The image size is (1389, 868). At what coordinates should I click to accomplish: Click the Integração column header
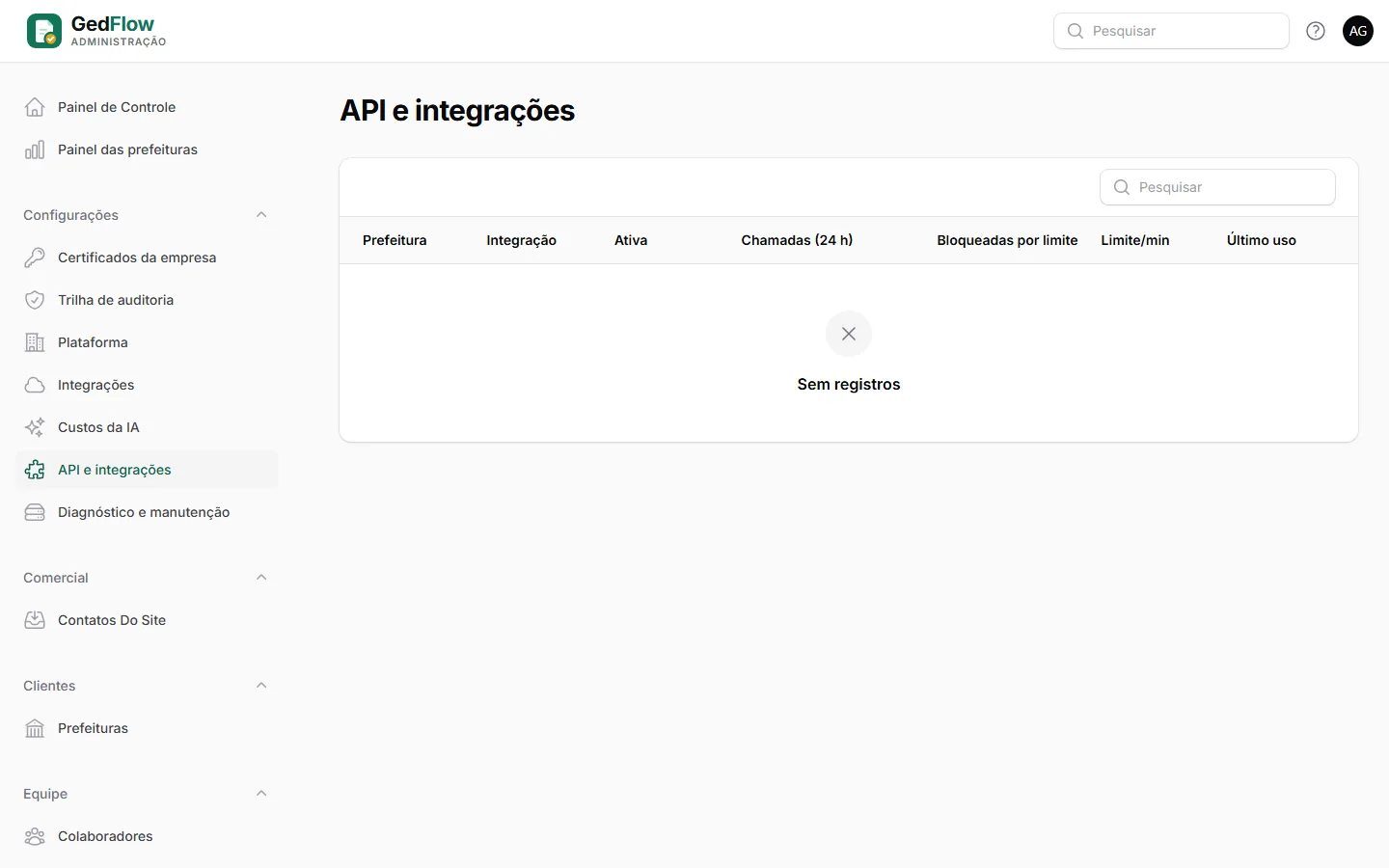coord(521,240)
